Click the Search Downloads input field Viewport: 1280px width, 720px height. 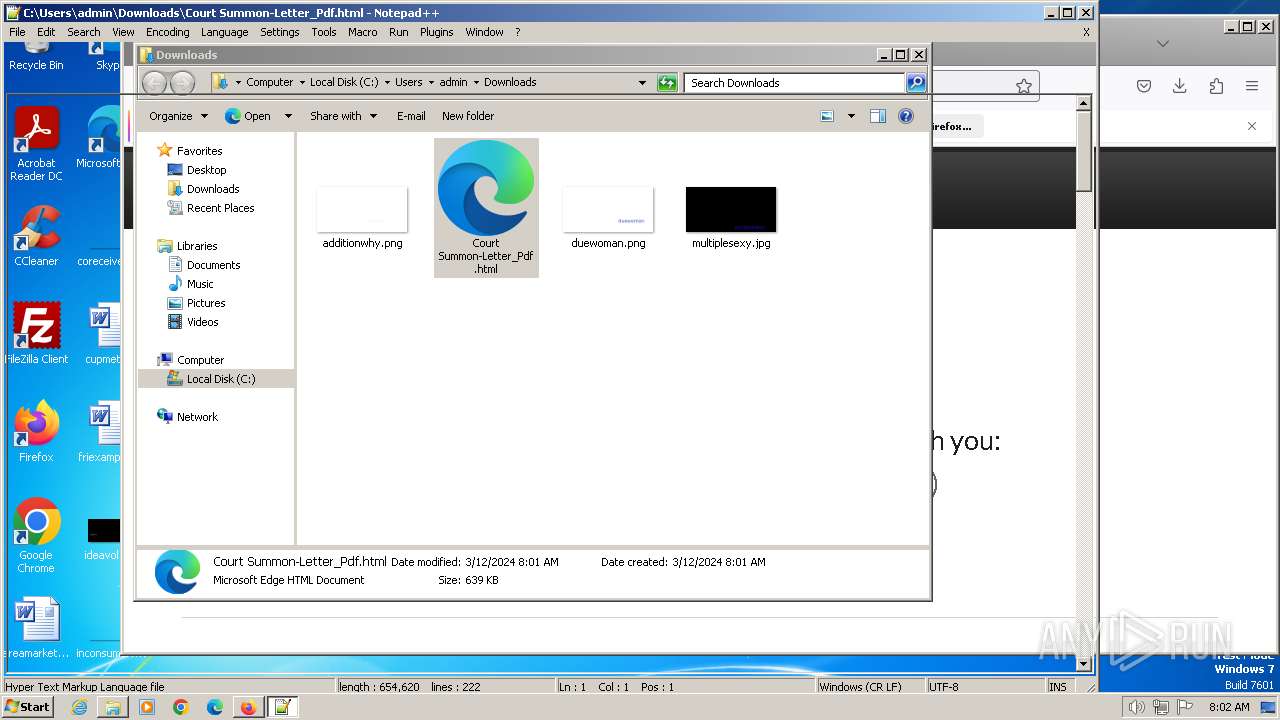point(795,83)
